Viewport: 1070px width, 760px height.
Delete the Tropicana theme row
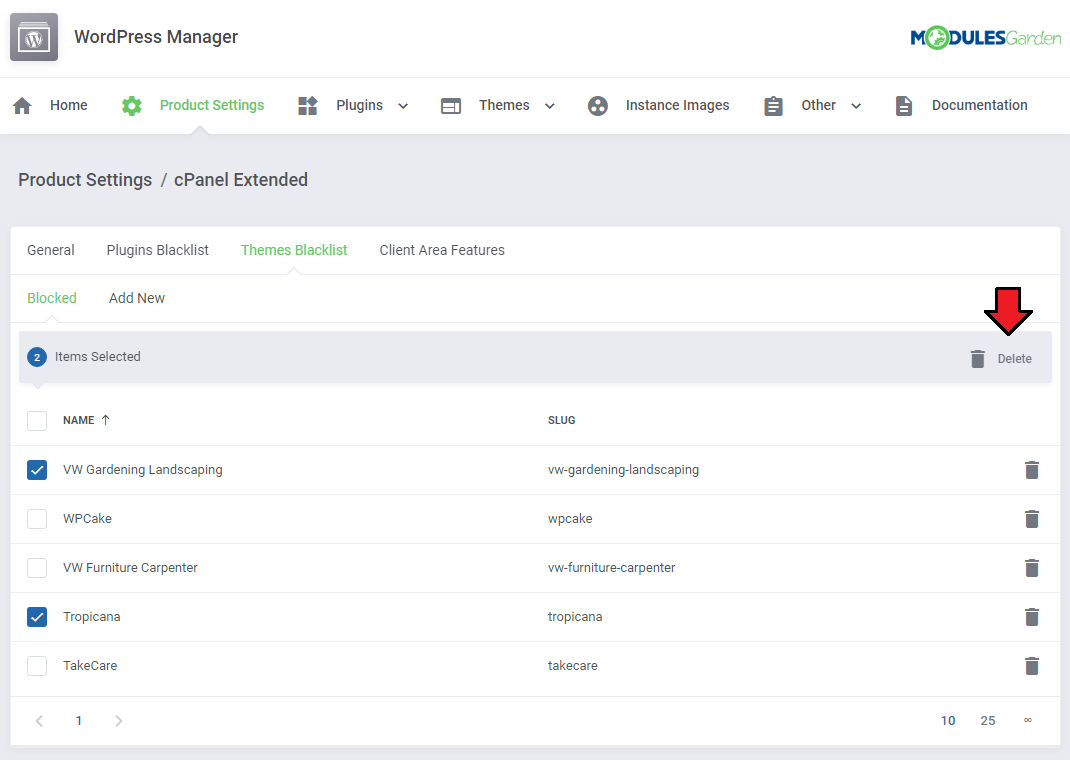pyautogui.click(x=1032, y=617)
